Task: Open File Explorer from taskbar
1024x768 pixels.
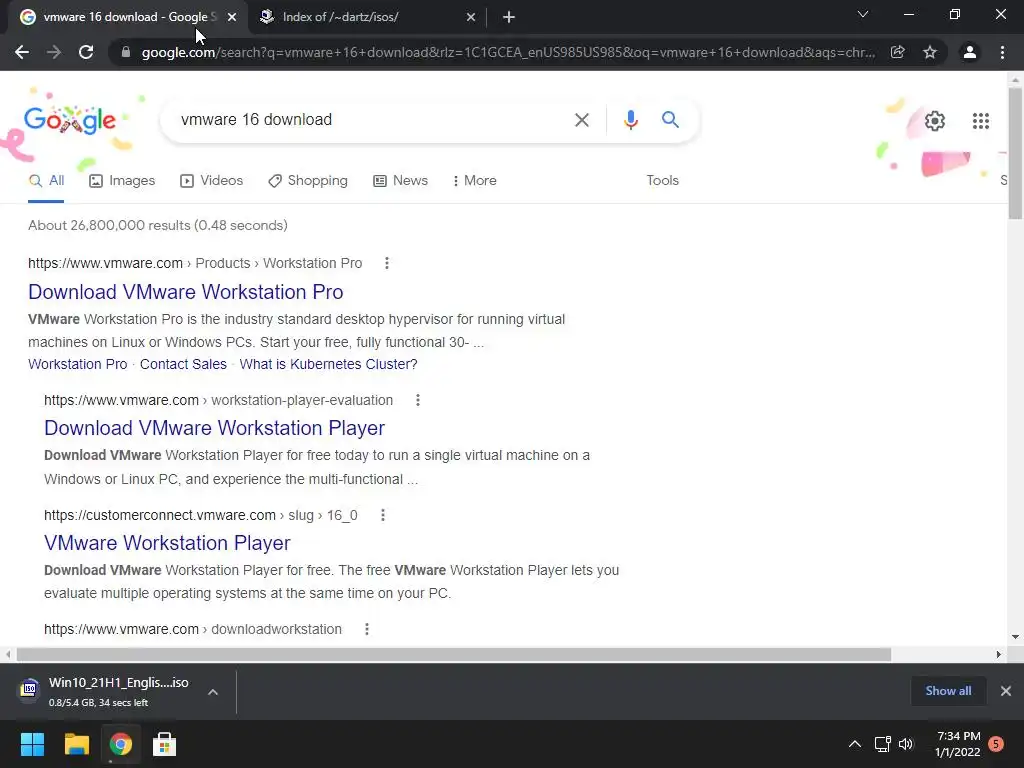Action: pos(76,744)
